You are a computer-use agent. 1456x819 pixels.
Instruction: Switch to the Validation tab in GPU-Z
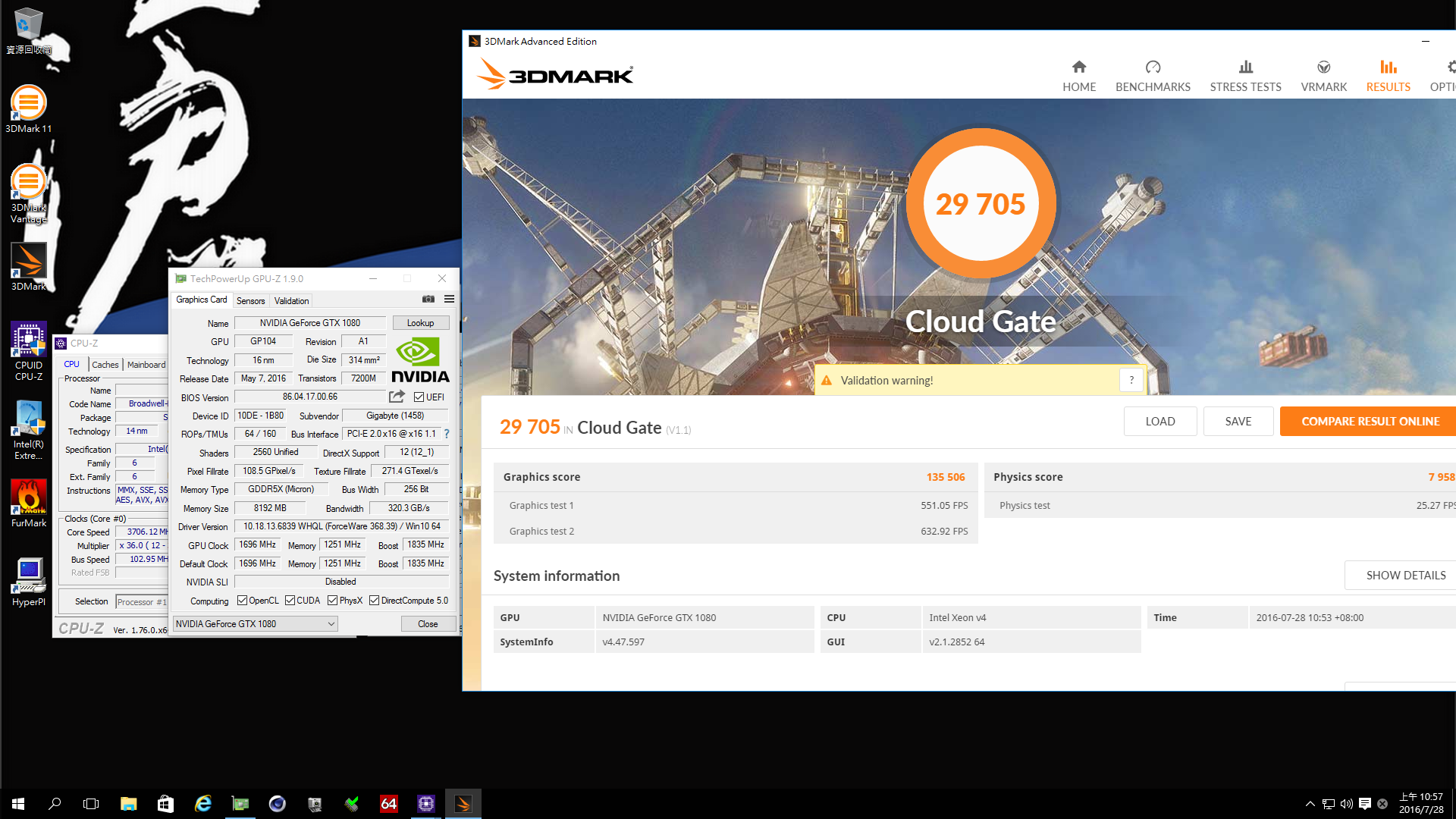[291, 301]
